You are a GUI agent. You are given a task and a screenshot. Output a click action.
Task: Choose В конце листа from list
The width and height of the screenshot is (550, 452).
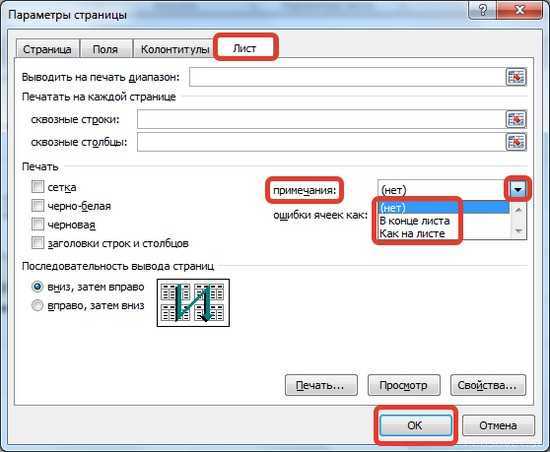click(414, 221)
